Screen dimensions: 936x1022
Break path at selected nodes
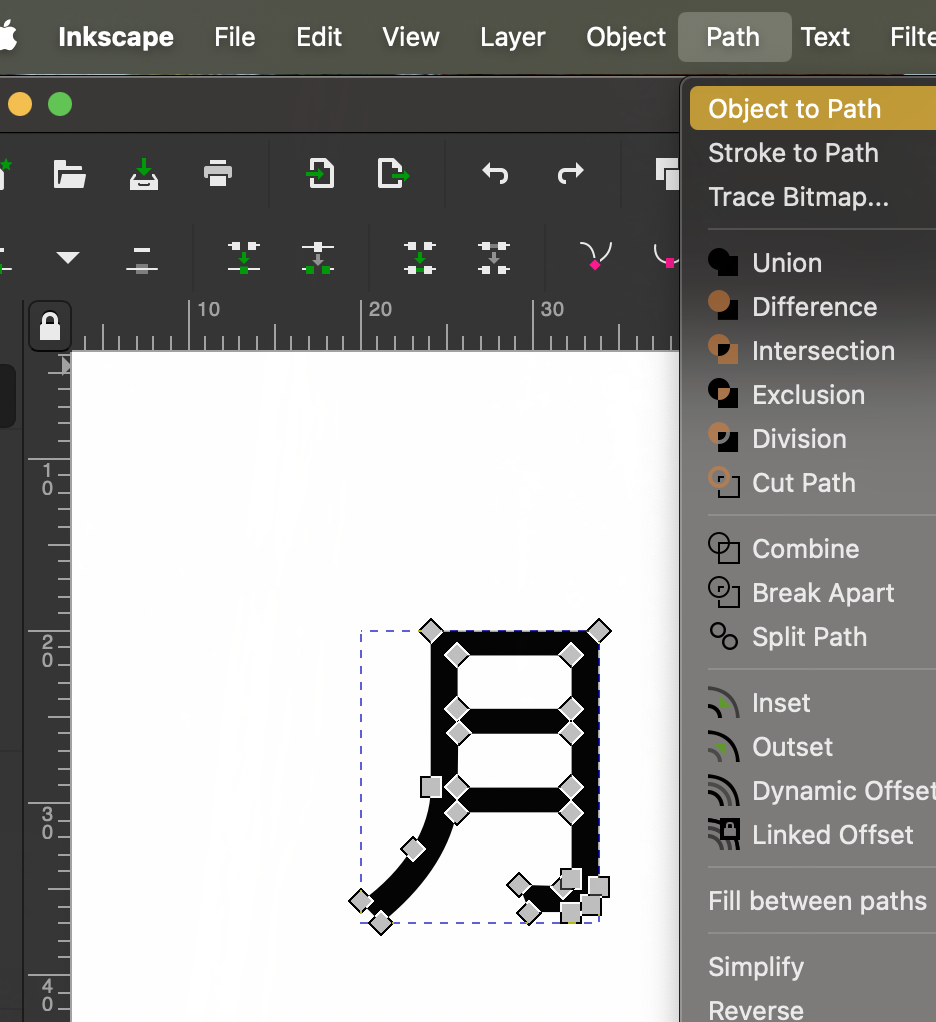[x=318, y=257]
